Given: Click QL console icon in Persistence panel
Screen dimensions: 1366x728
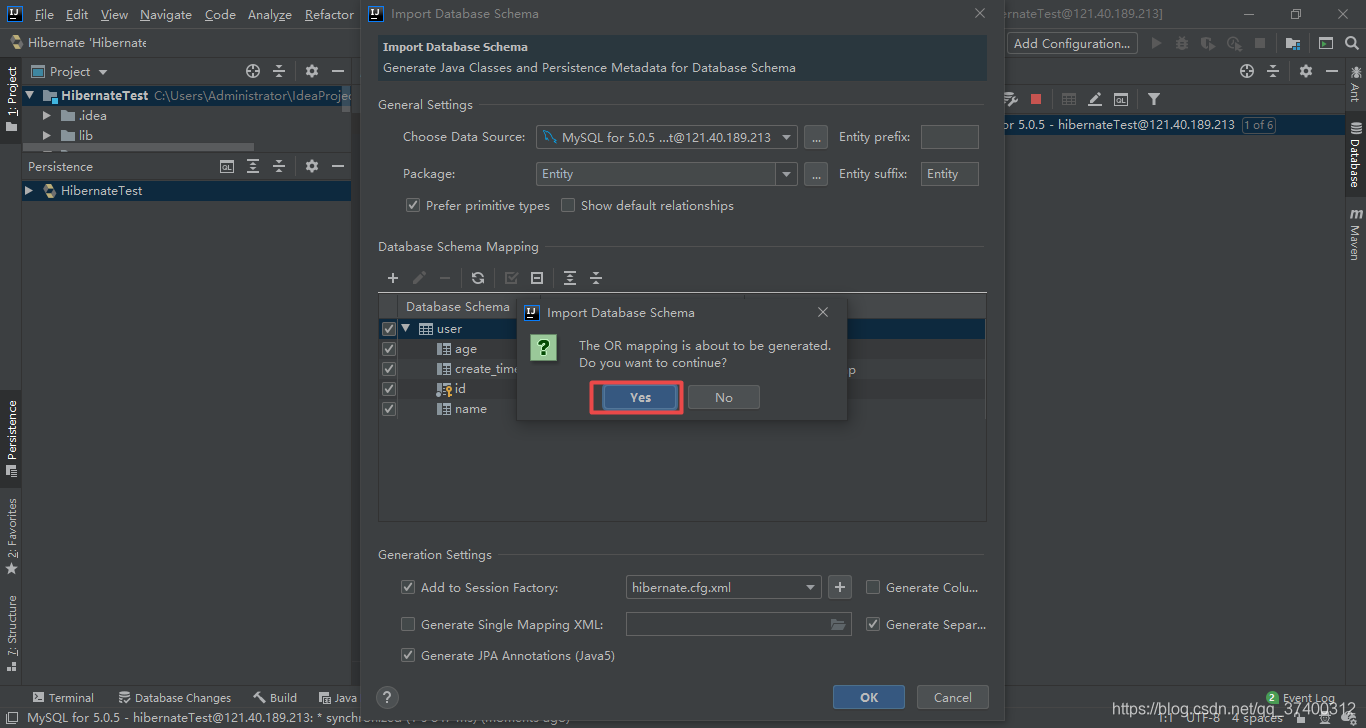Looking at the screenshot, I should coord(227,166).
